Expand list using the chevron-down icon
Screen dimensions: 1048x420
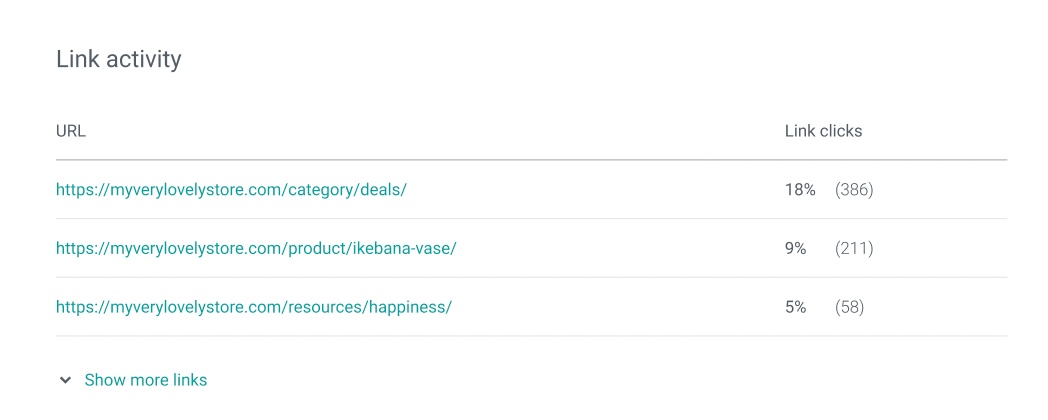[66, 381]
